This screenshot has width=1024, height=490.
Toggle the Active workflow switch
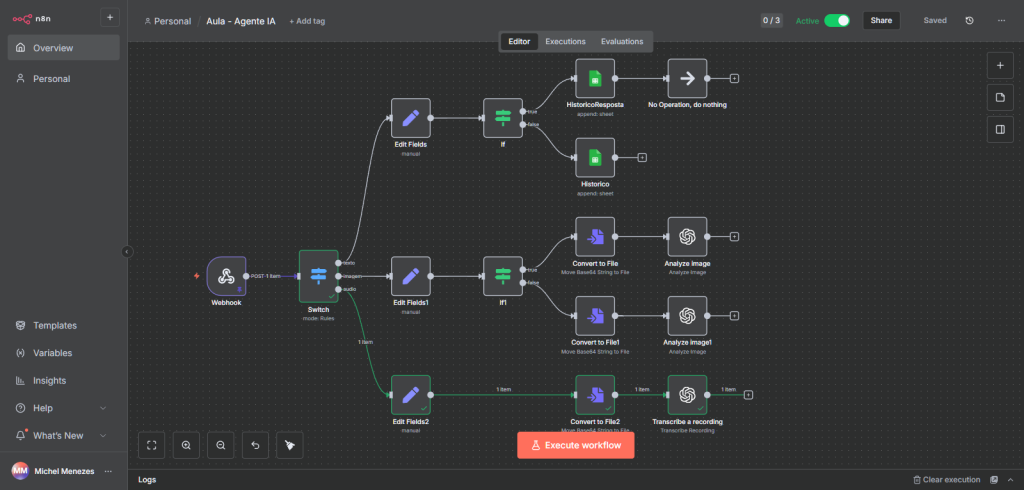coord(836,20)
